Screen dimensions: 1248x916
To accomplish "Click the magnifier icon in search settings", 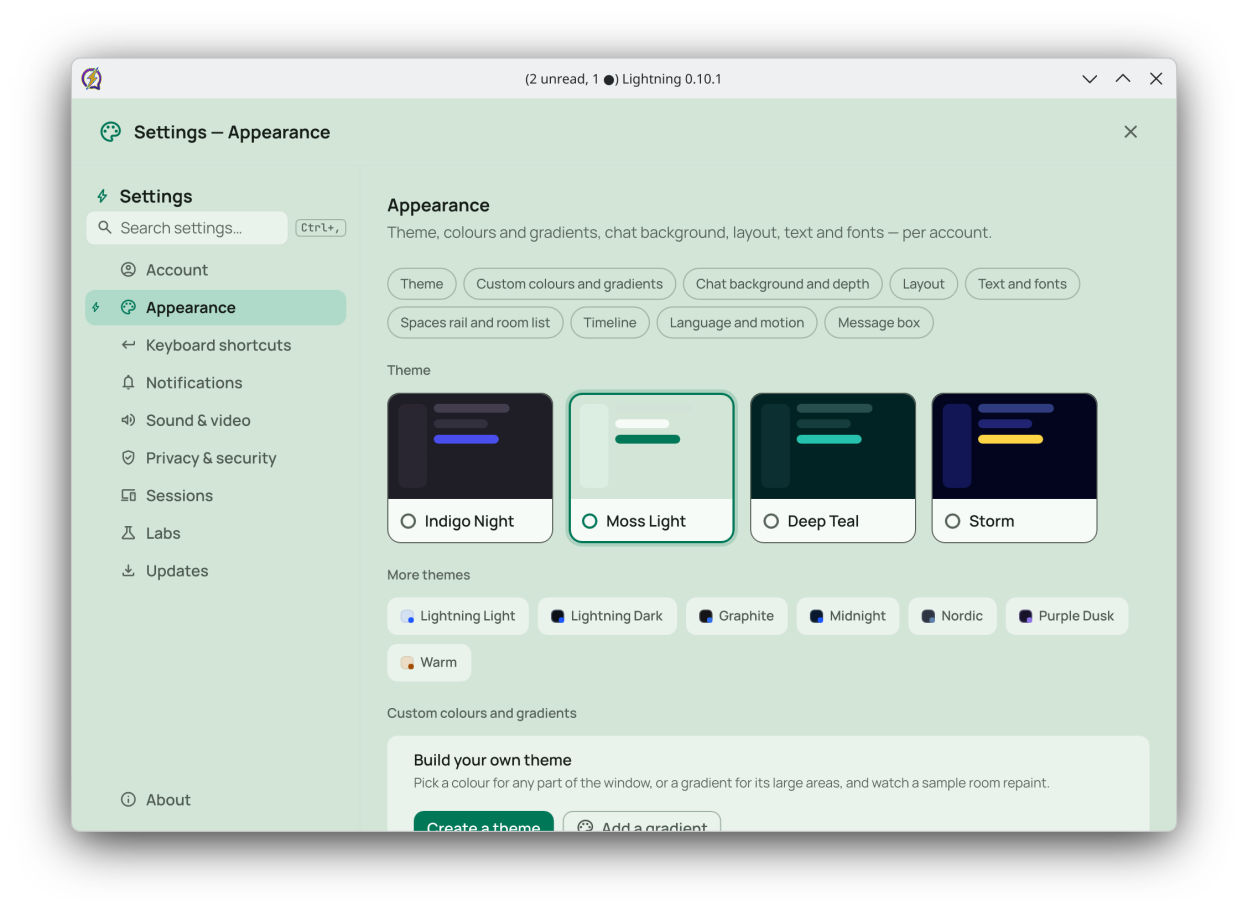I will point(105,228).
